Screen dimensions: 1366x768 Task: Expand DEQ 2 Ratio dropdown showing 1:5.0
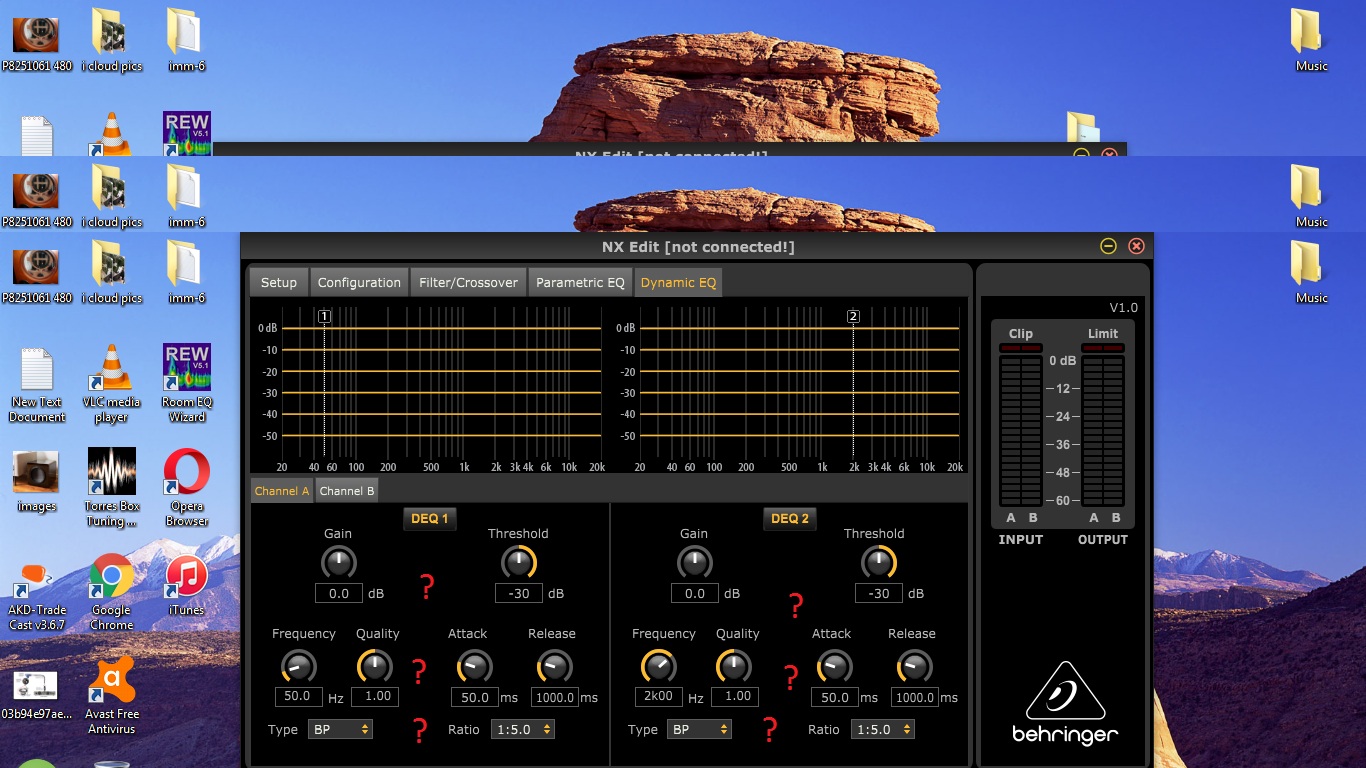pos(883,729)
